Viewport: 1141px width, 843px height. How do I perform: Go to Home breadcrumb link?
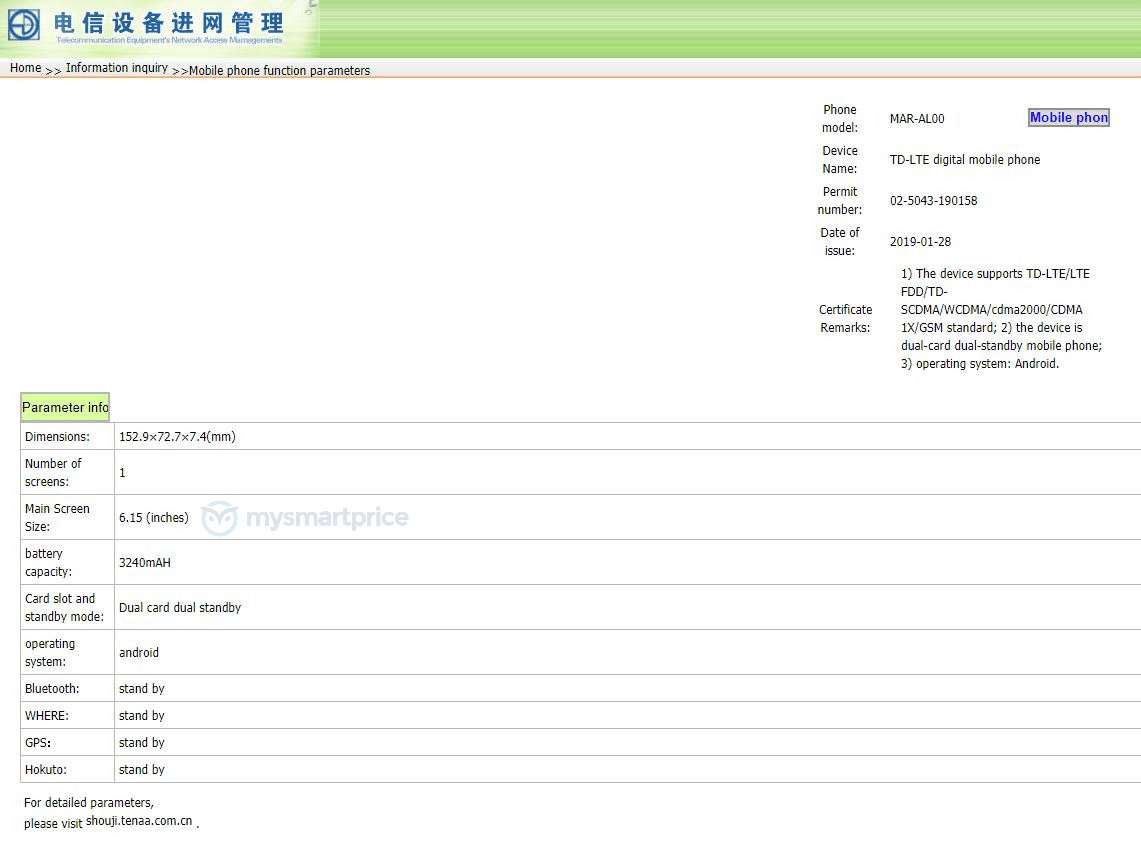25,68
